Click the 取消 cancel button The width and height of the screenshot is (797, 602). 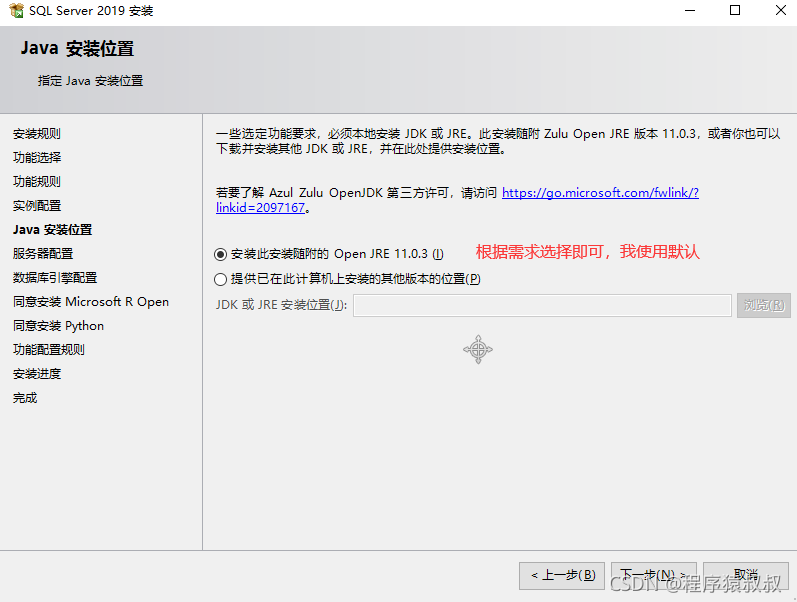click(x=746, y=576)
